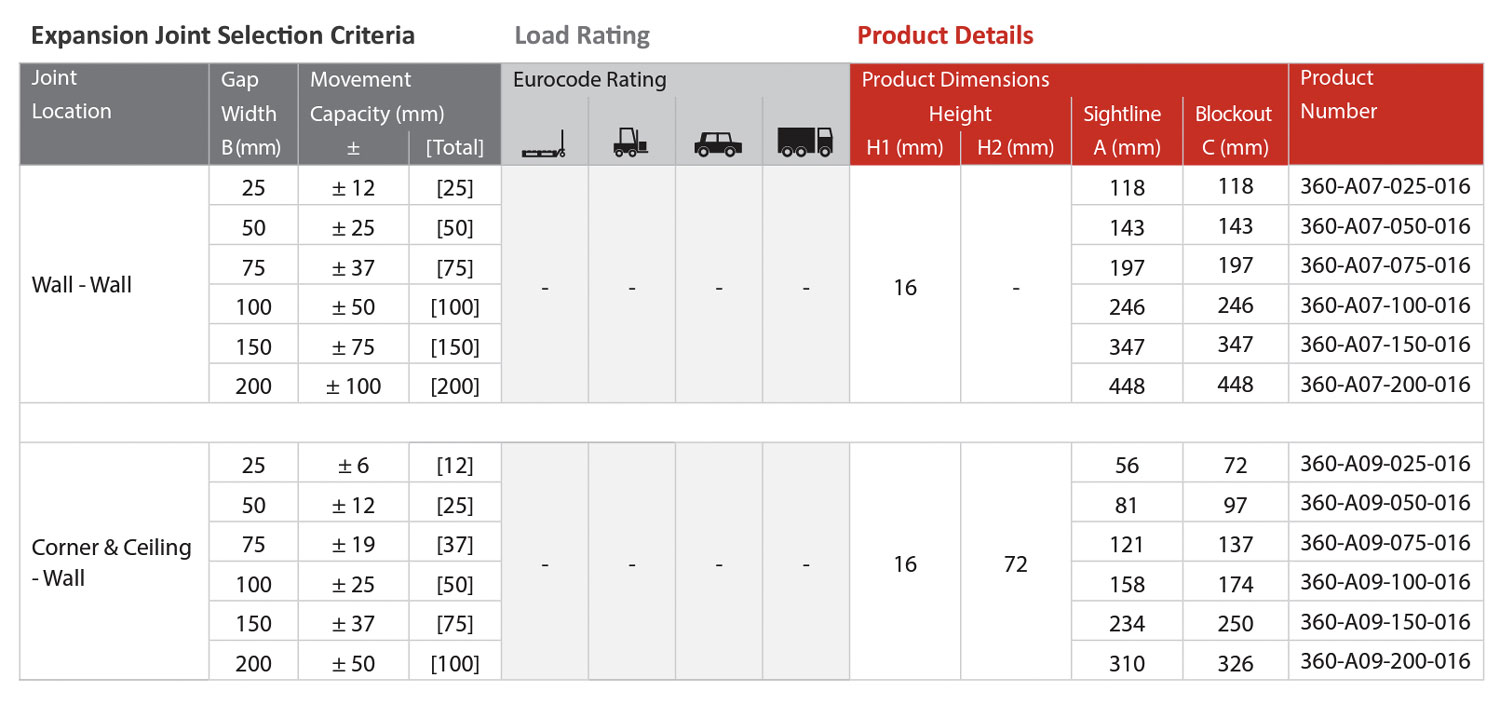Click the Blockout C (mm) header
Screen dimensions: 1500x705
tap(1236, 131)
